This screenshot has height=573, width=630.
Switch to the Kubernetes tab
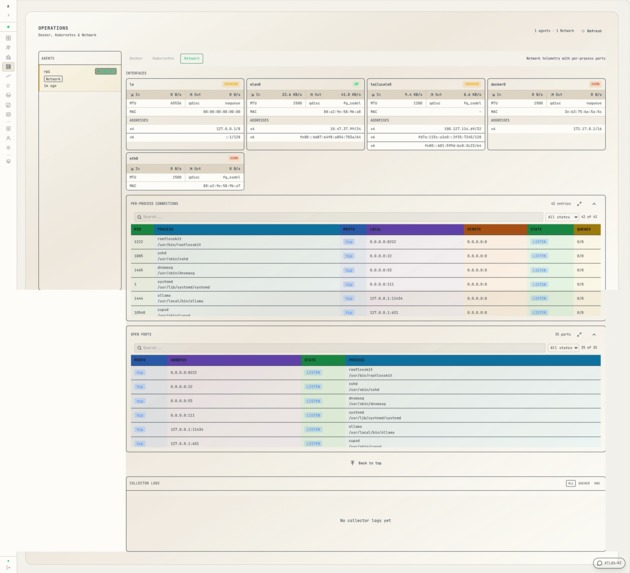click(163, 59)
